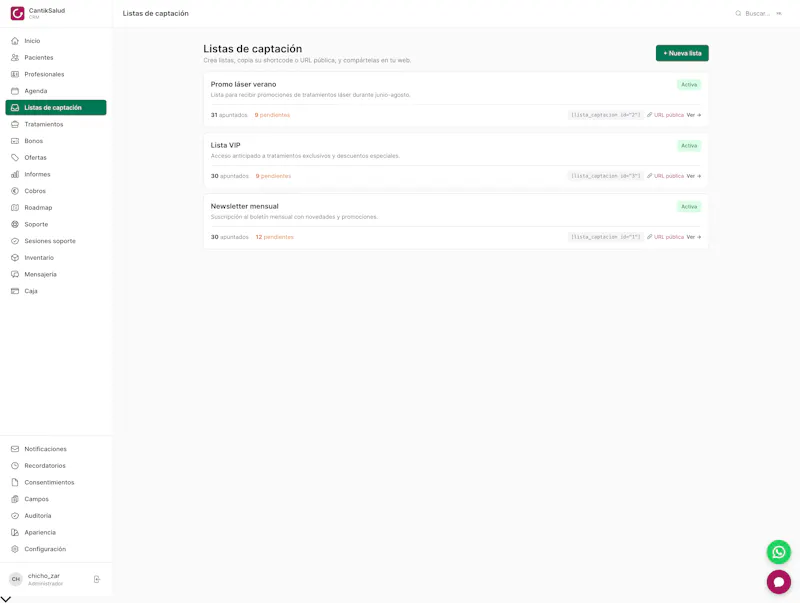The height and width of the screenshot is (603, 800).
Task: Go to Consentimientos section
Action: click(x=56, y=482)
